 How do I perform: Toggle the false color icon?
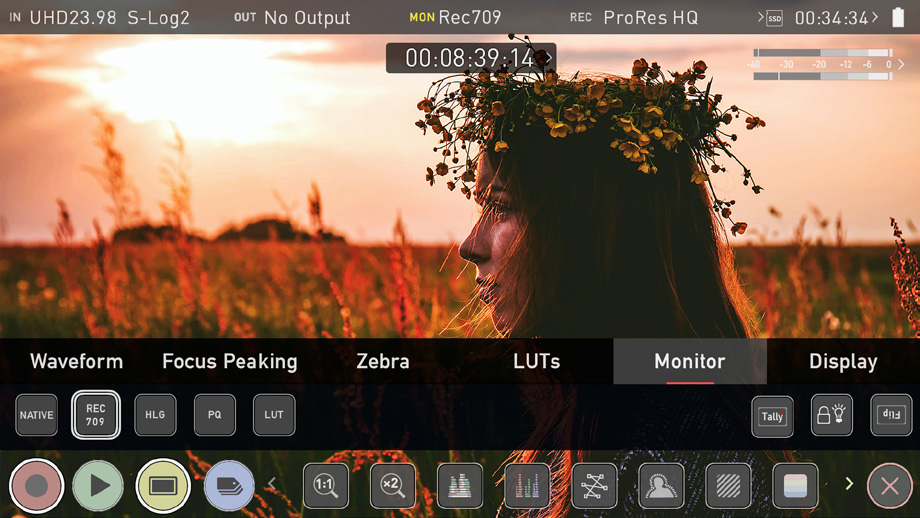coord(795,486)
